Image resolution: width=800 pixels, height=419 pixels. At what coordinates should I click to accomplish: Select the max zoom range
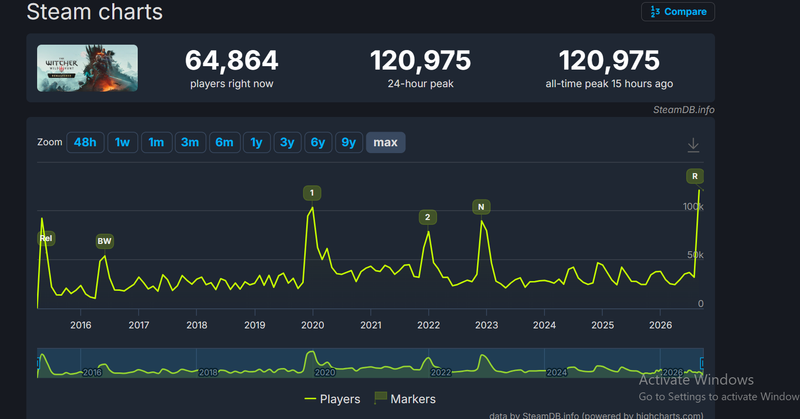tap(385, 142)
